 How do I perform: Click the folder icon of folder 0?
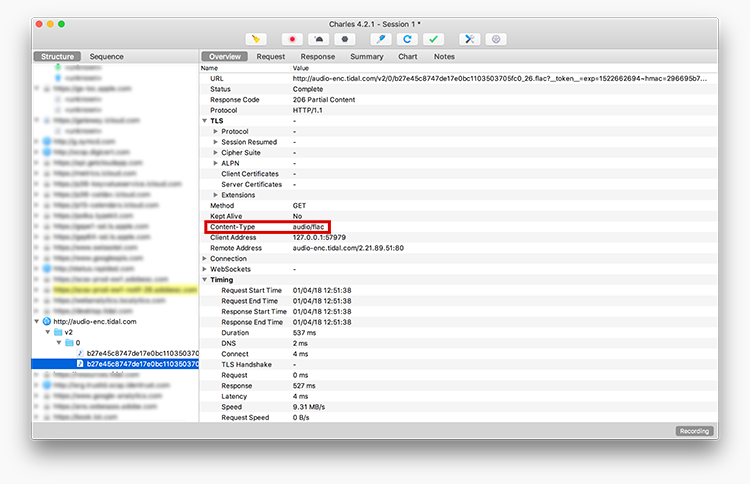[69, 342]
